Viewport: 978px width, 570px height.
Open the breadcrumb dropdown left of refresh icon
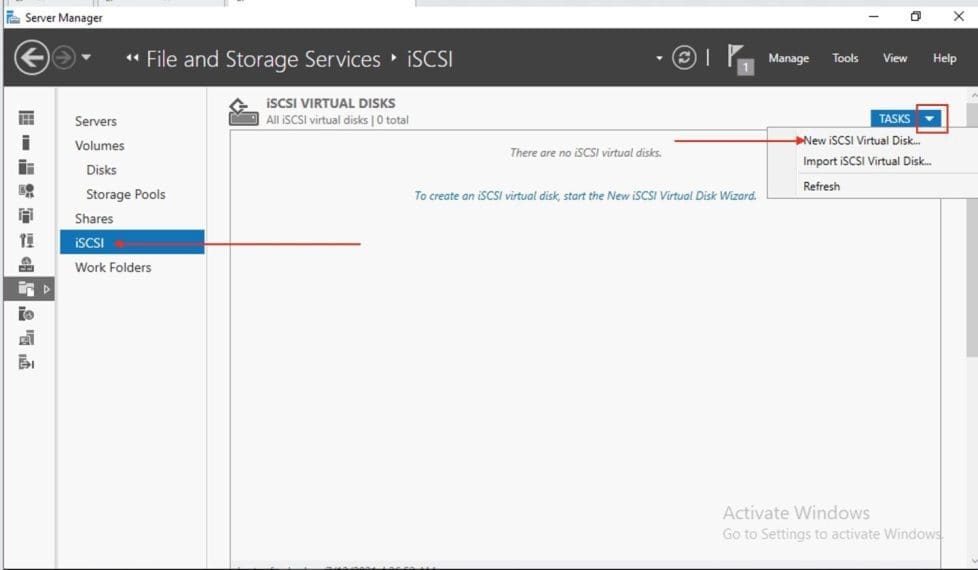(659, 58)
